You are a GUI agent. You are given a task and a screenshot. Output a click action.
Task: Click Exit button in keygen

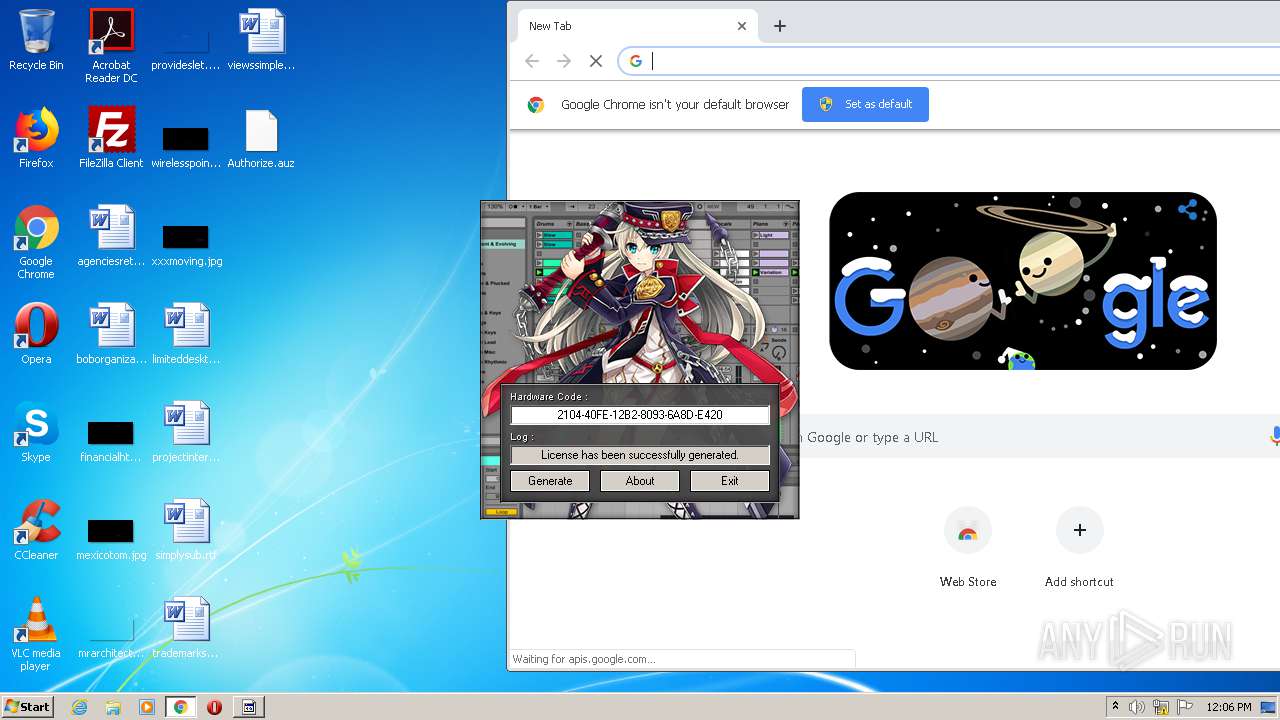click(730, 481)
